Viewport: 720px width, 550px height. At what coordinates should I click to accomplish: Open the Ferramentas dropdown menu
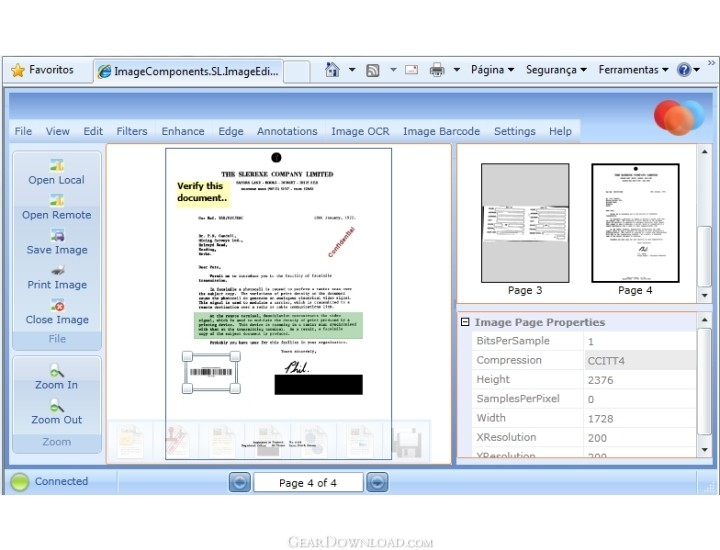[633, 70]
